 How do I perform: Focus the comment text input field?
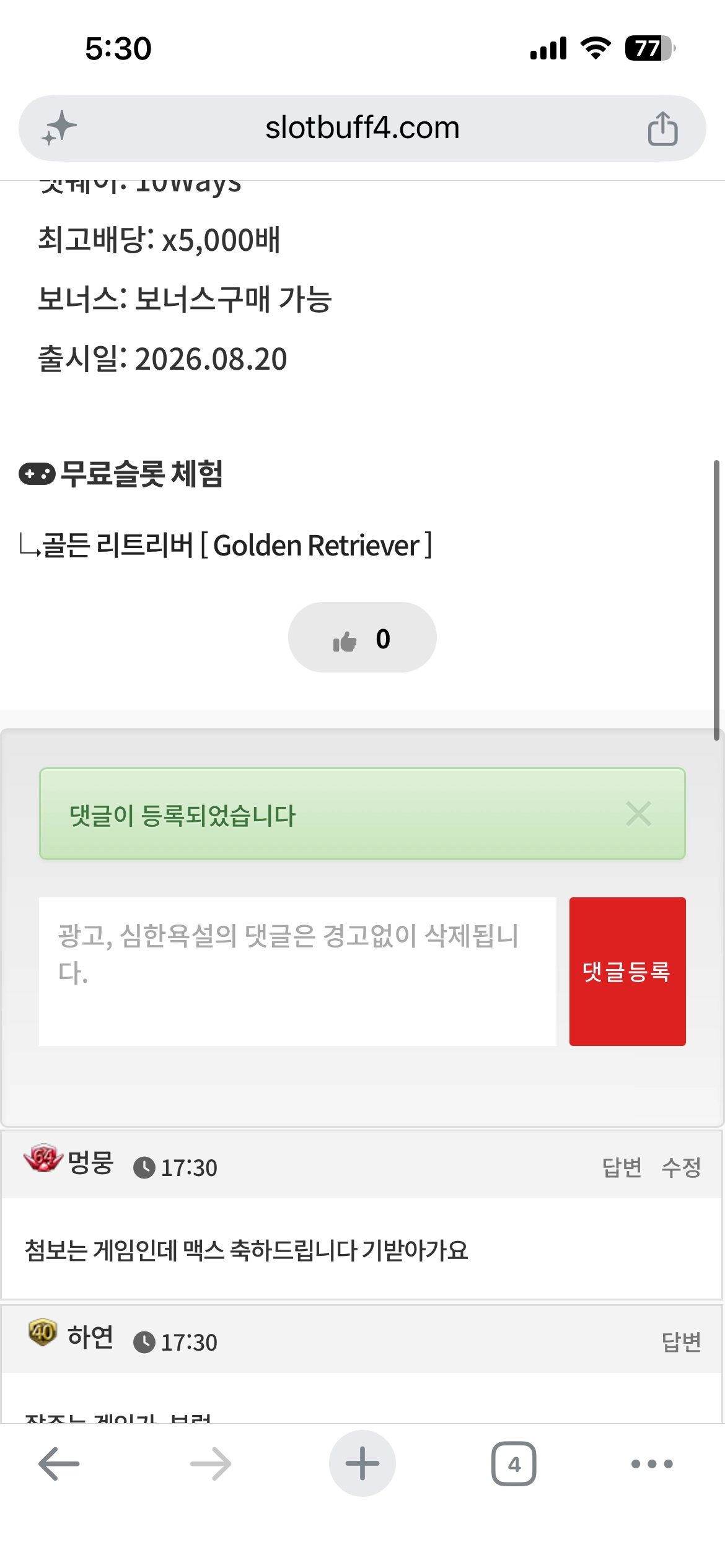pyautogui.click(x=297, y=971)
